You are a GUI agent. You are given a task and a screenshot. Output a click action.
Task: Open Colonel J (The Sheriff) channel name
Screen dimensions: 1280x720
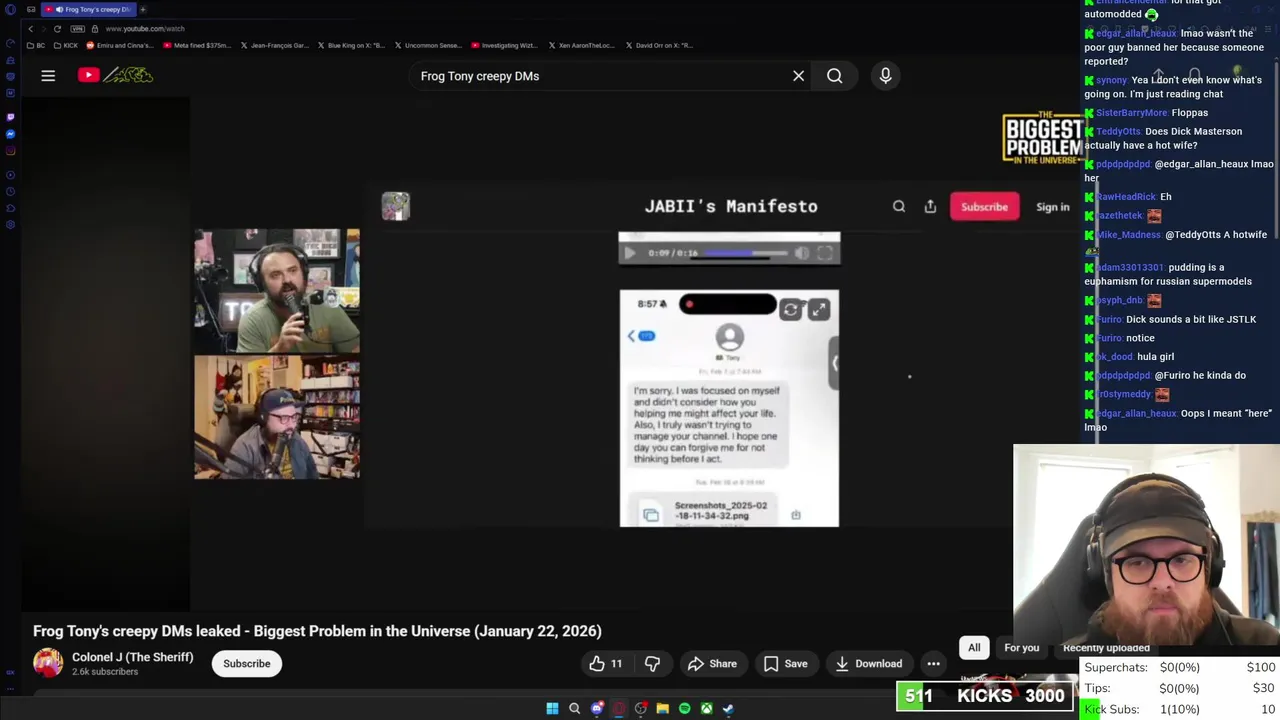click(132, 657)
